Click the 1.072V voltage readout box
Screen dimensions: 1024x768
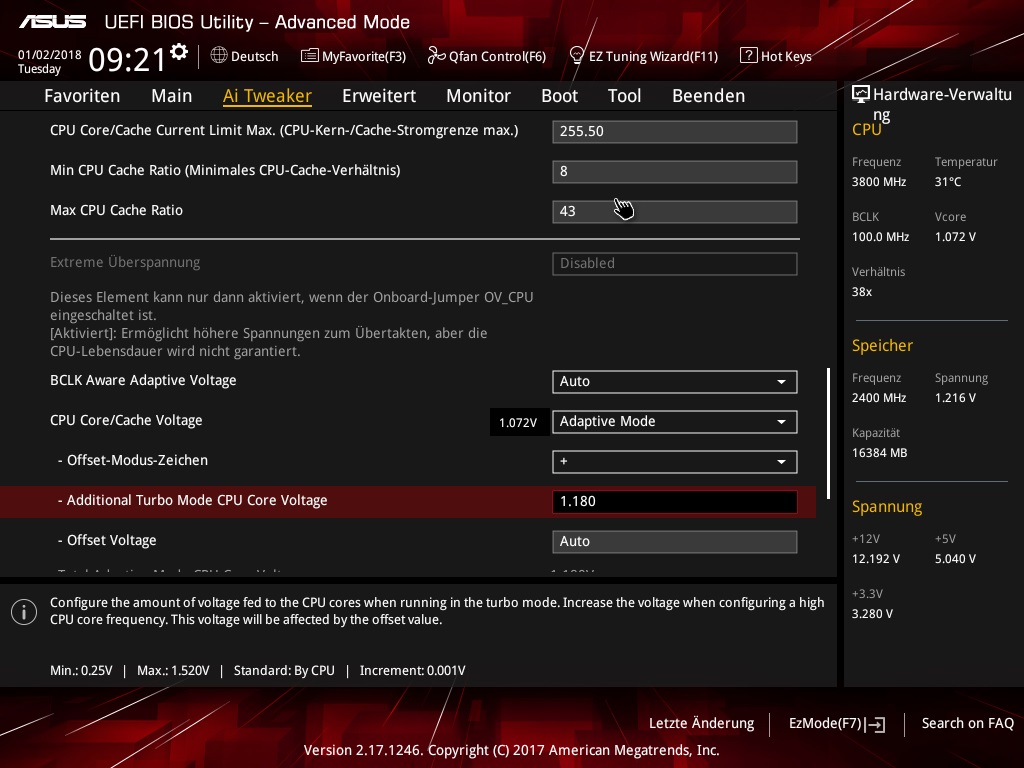click(518, 423)
